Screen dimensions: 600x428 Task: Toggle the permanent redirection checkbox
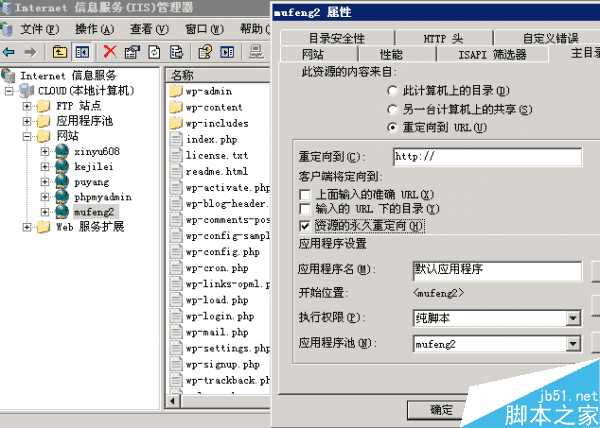(x=305, y=226)
